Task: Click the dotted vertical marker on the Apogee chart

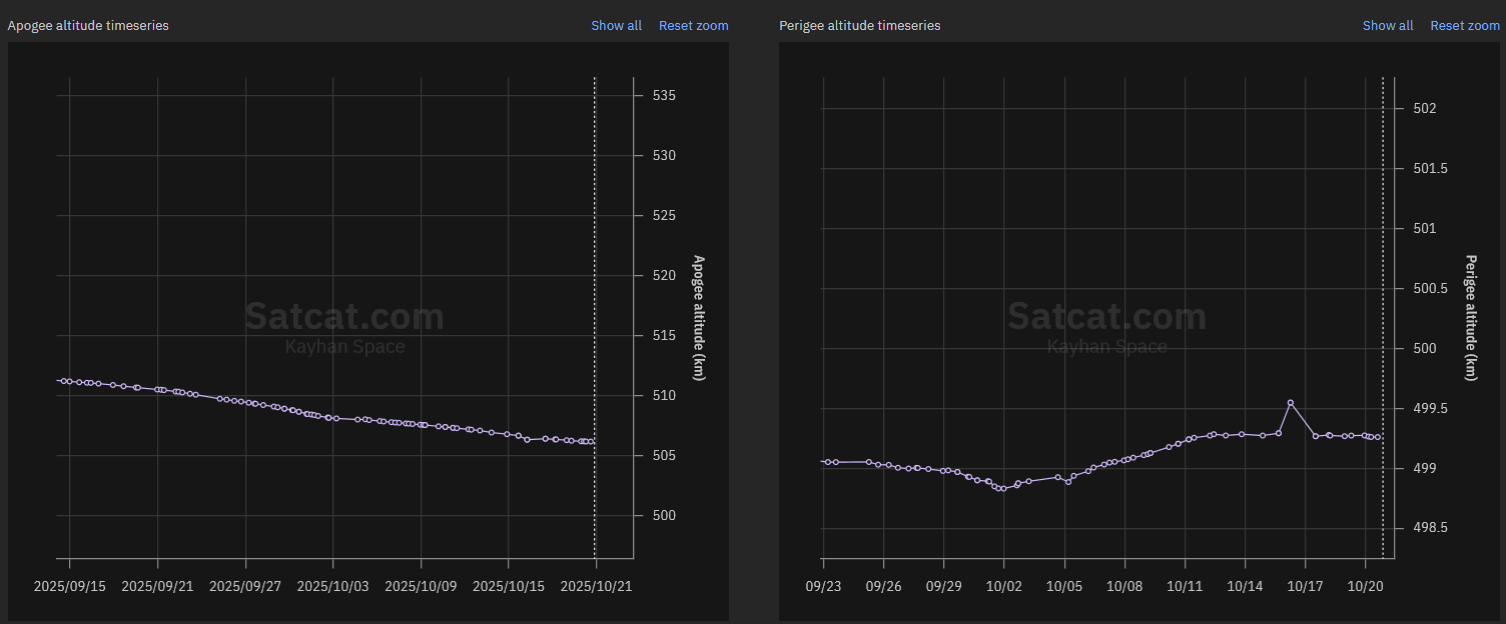Action: click(x=595, y=318)
